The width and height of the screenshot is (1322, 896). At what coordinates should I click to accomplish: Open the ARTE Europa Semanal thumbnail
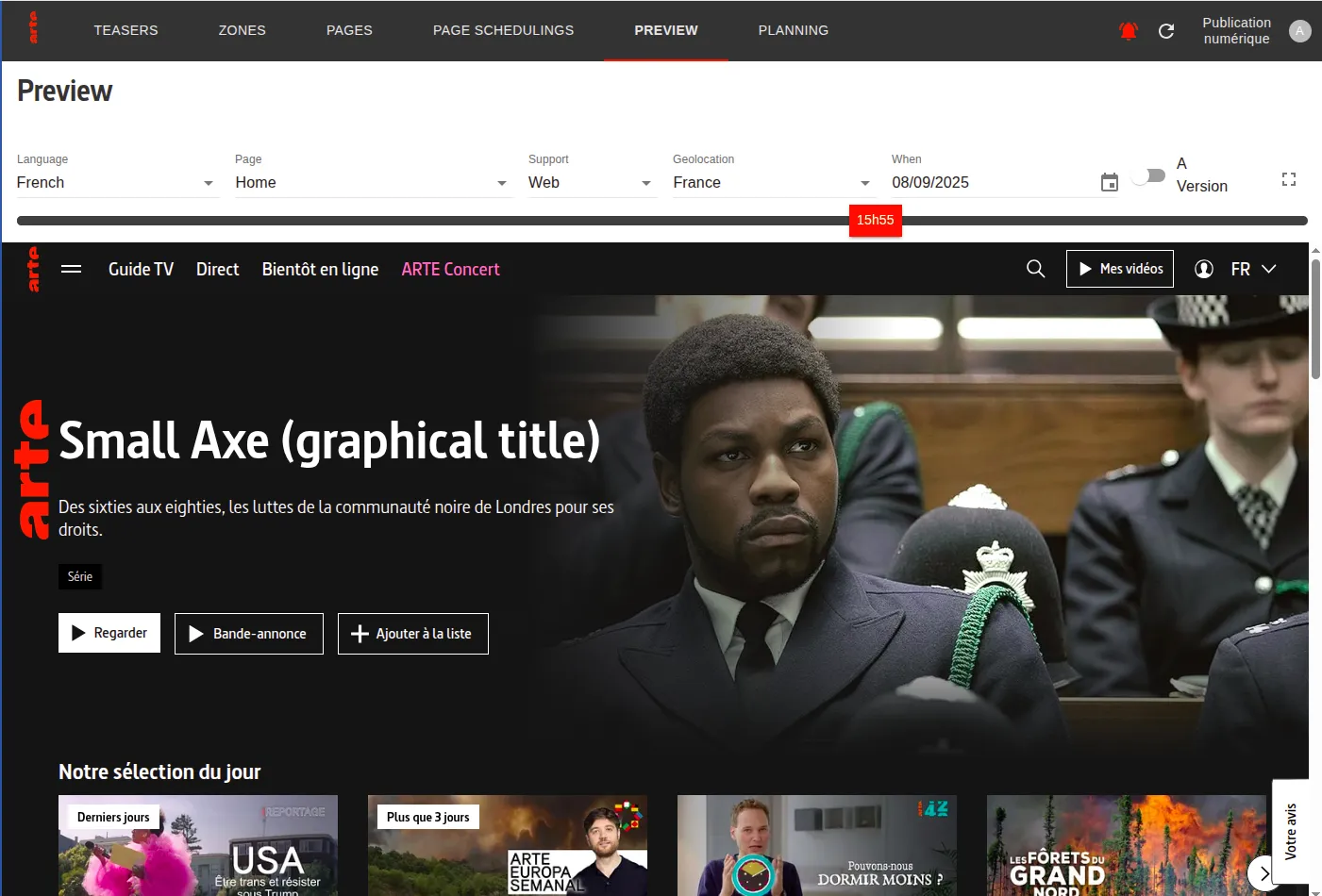point(508,846)
